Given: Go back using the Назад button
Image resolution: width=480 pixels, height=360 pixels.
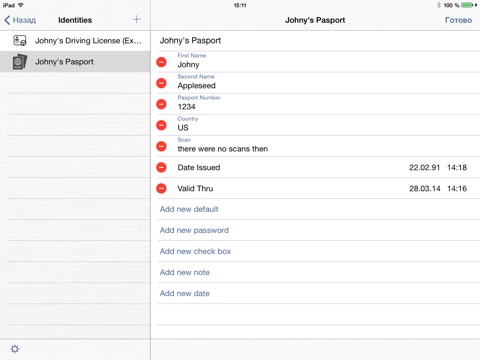Looking at the screenshot, I should click(x=20, y=20).
